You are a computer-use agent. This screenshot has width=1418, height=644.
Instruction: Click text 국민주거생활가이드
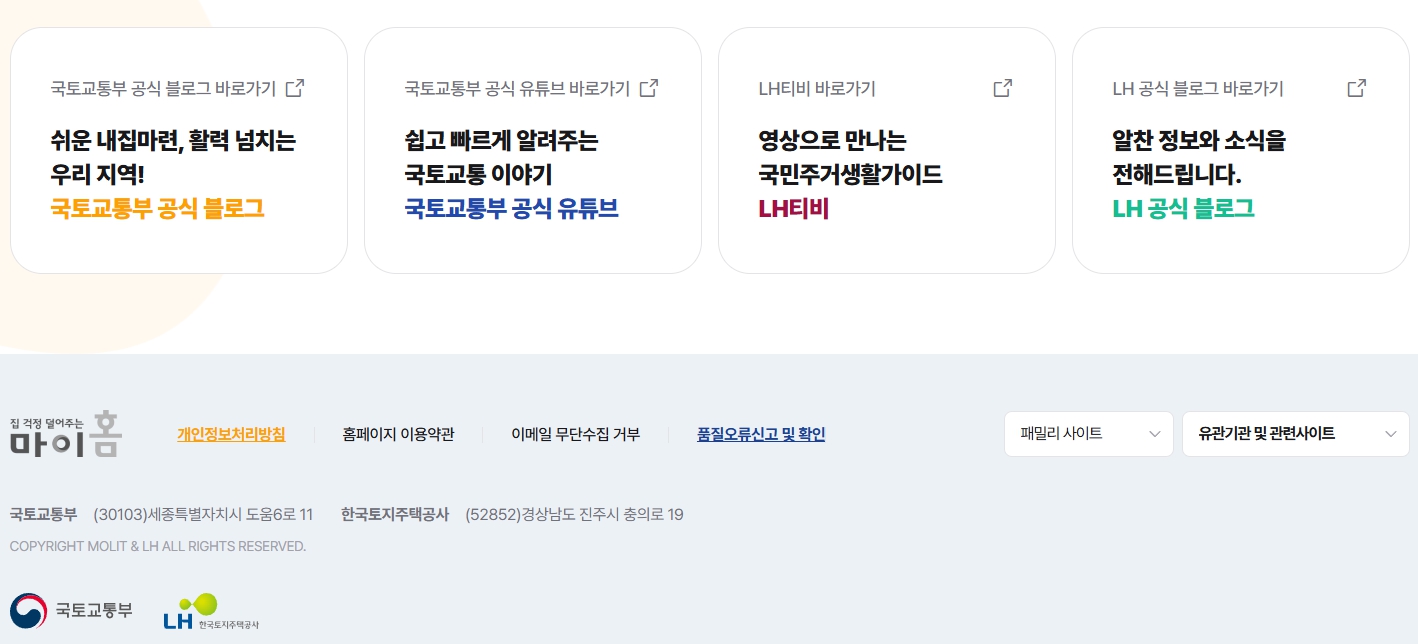coord(850,174)
